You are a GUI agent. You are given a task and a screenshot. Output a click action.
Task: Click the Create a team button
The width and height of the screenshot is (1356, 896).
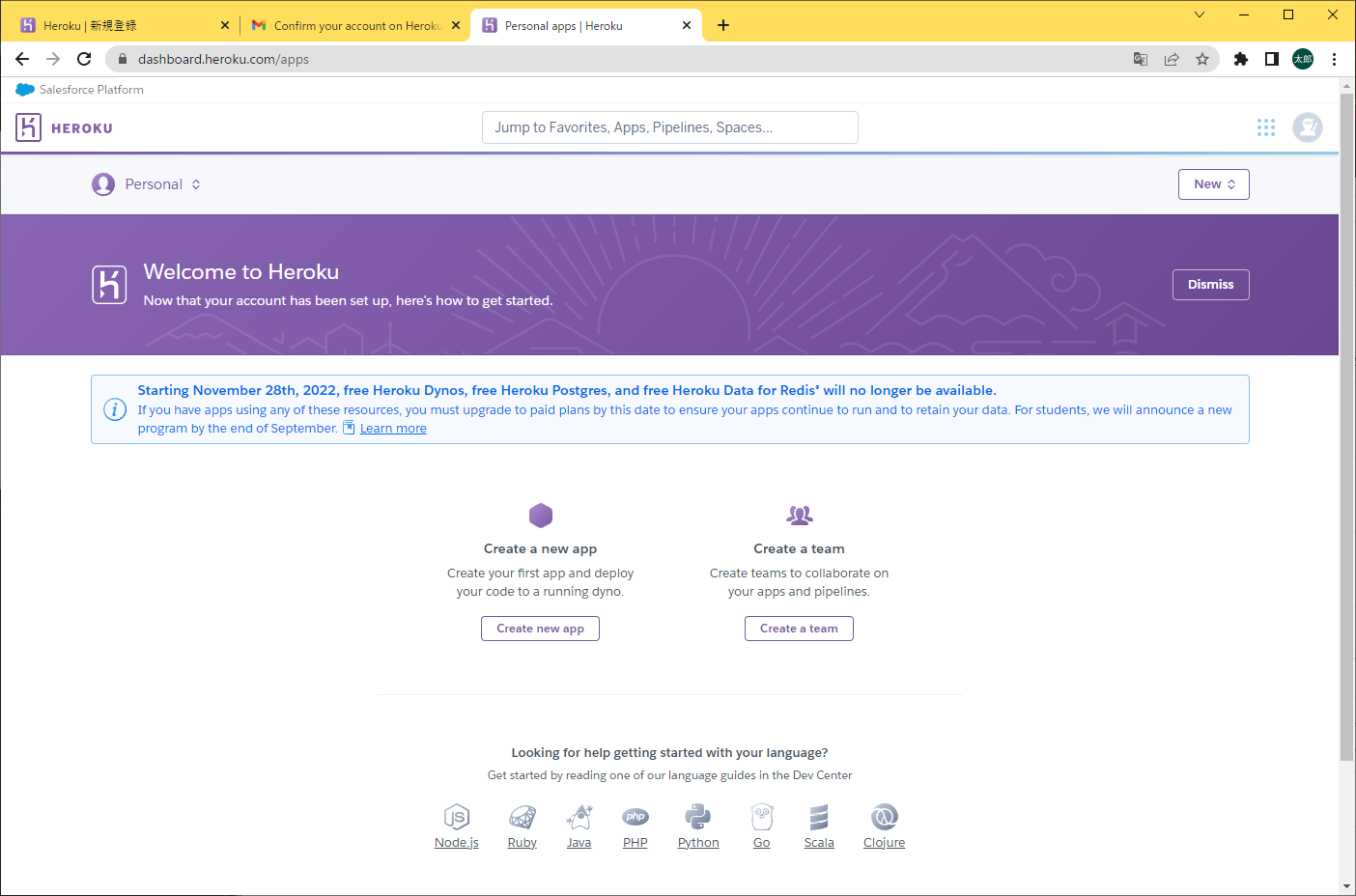(x=799, y=629)
